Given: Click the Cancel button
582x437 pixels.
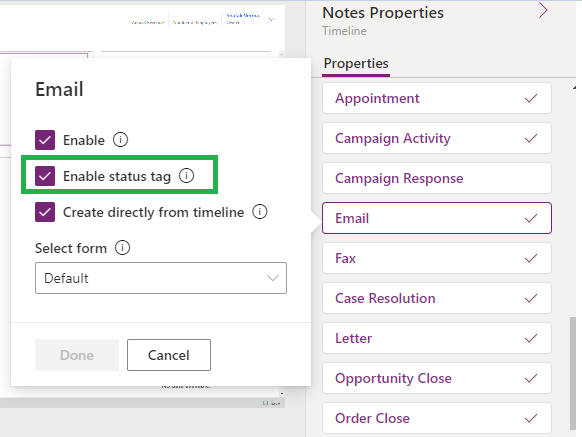Looking at the screenshot, I should coord(169,355).
